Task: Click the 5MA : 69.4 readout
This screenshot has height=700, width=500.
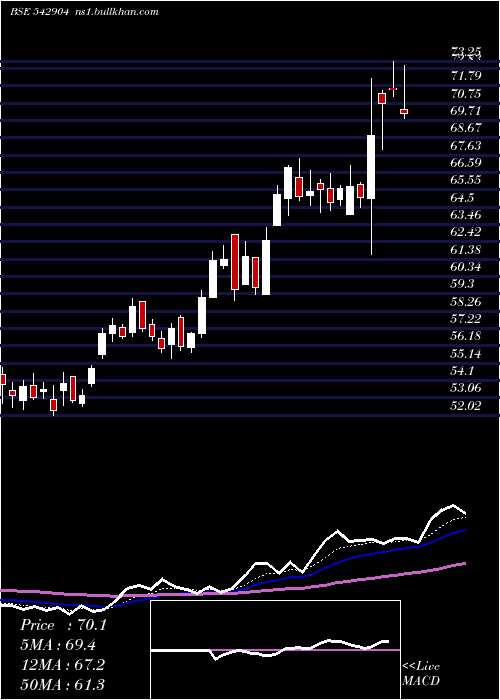Action: pos(58,645)
